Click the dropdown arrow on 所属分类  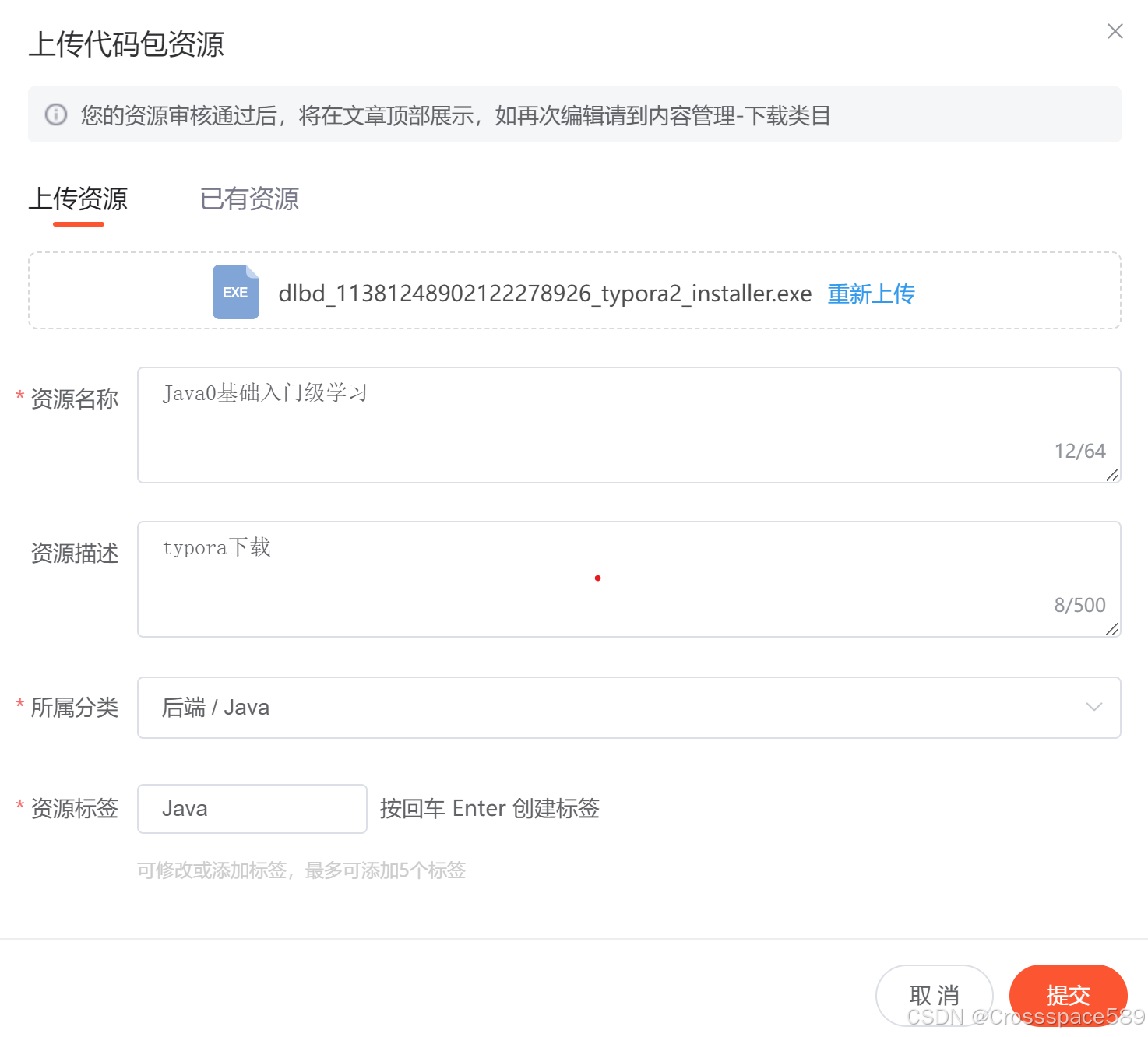[1094, 707]
